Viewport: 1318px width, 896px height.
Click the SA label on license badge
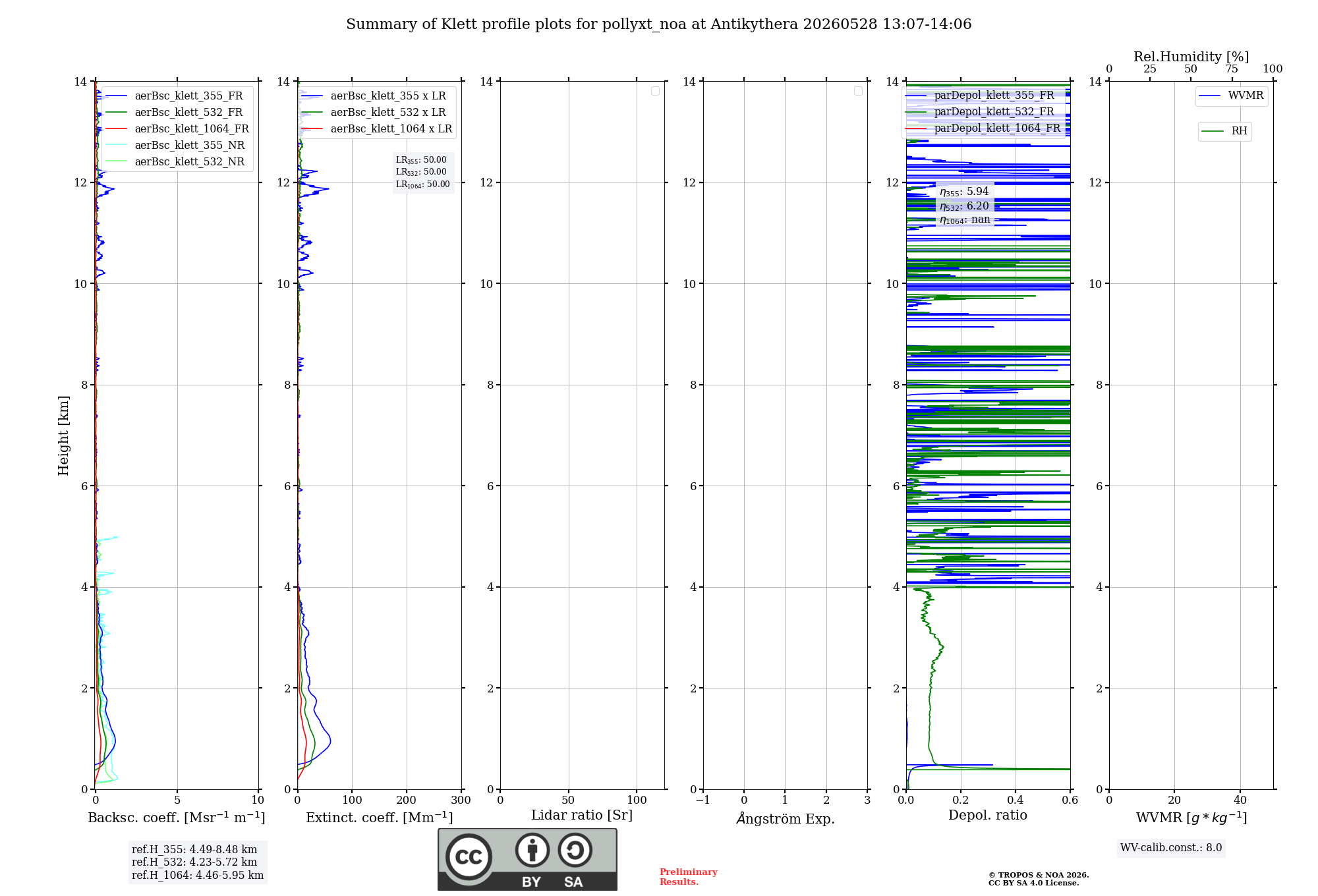573,882
